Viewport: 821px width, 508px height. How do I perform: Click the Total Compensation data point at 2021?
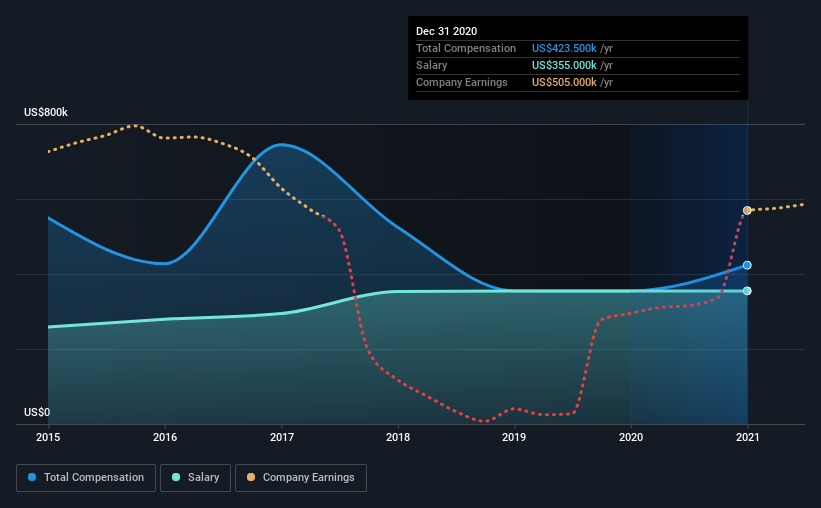point(747,266)
